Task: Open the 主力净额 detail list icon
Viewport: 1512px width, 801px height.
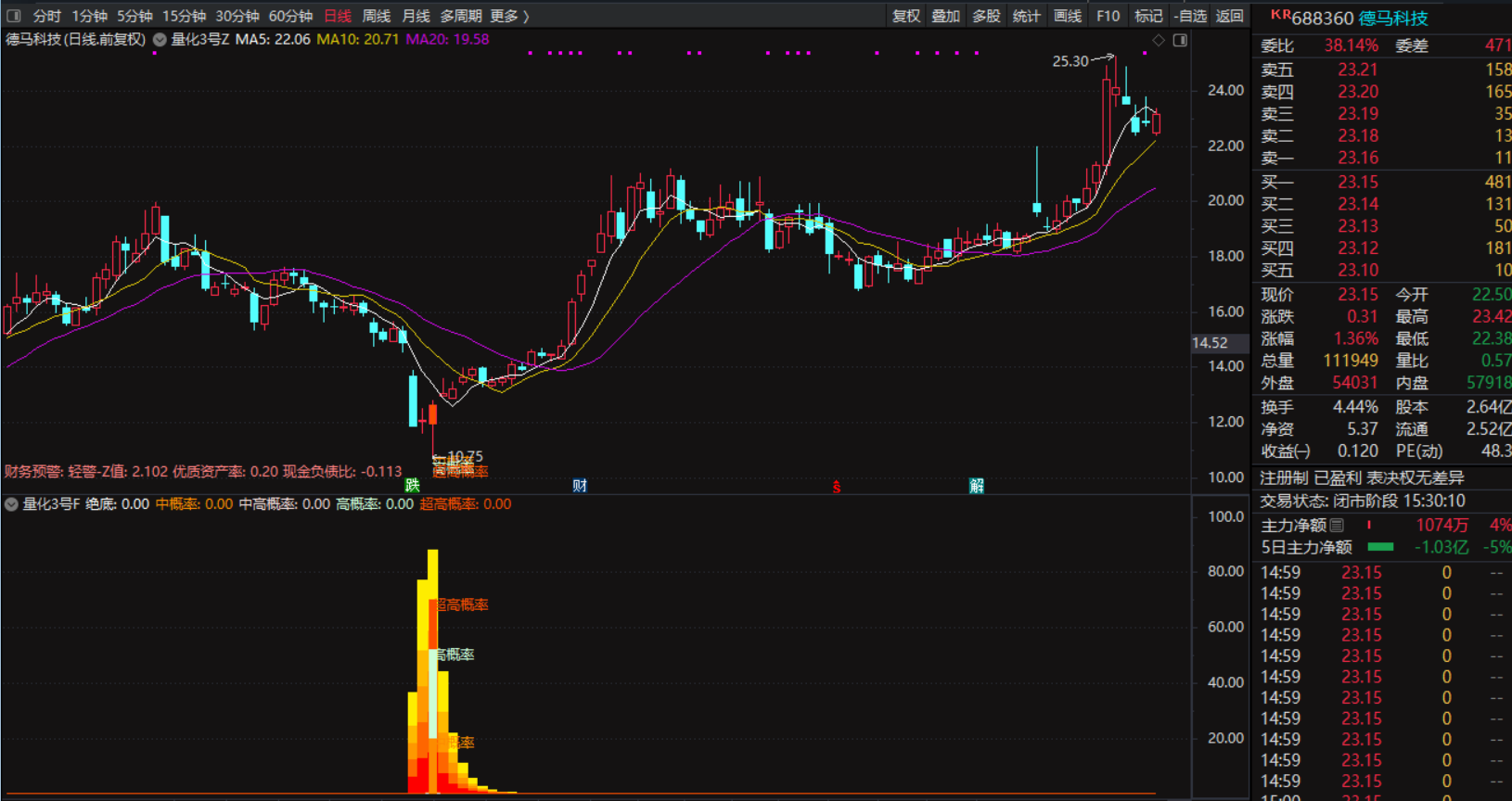Action: point(1337,525)
